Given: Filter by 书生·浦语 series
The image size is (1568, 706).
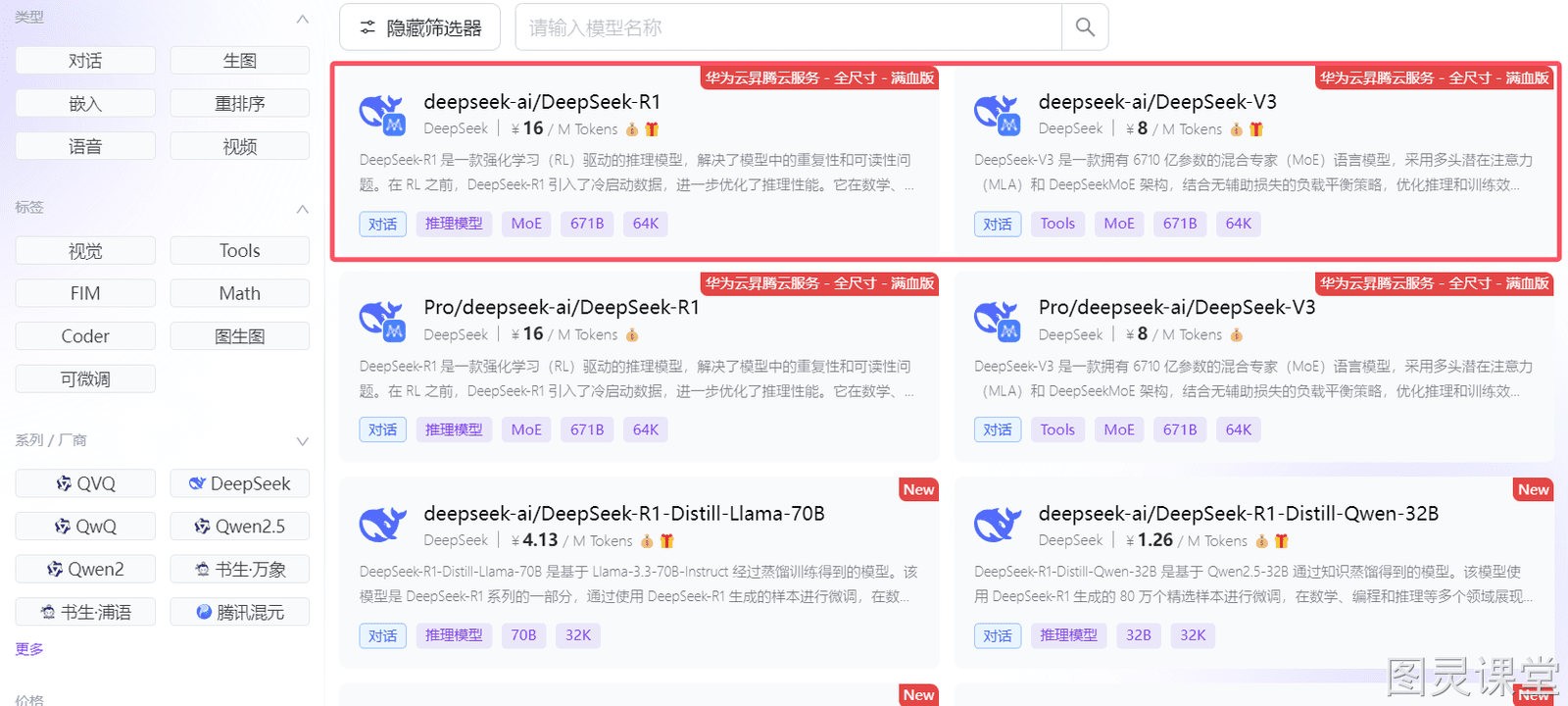Looking at the screenshot, I should coord(85,612).
